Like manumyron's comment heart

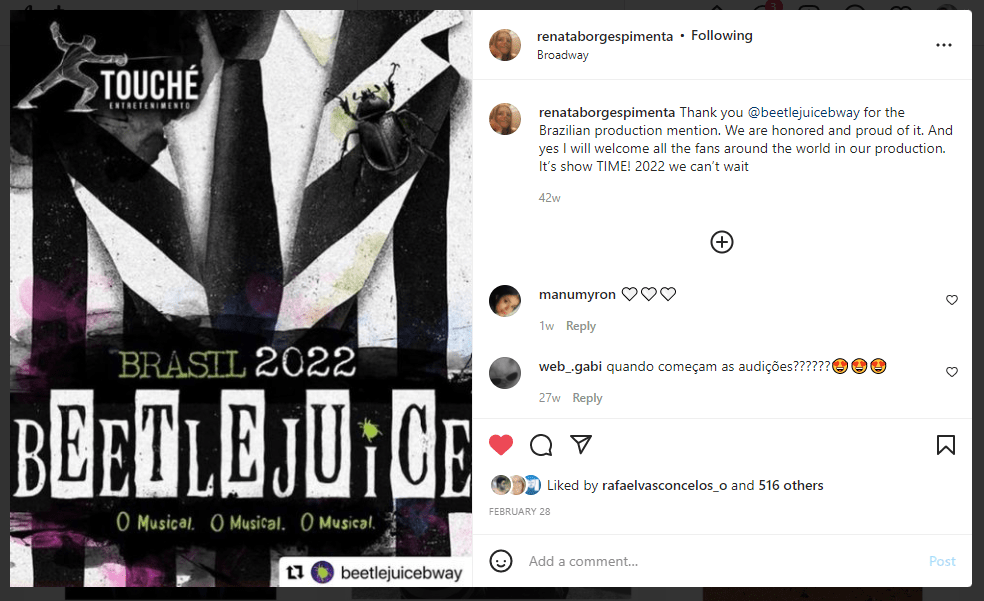952,300
